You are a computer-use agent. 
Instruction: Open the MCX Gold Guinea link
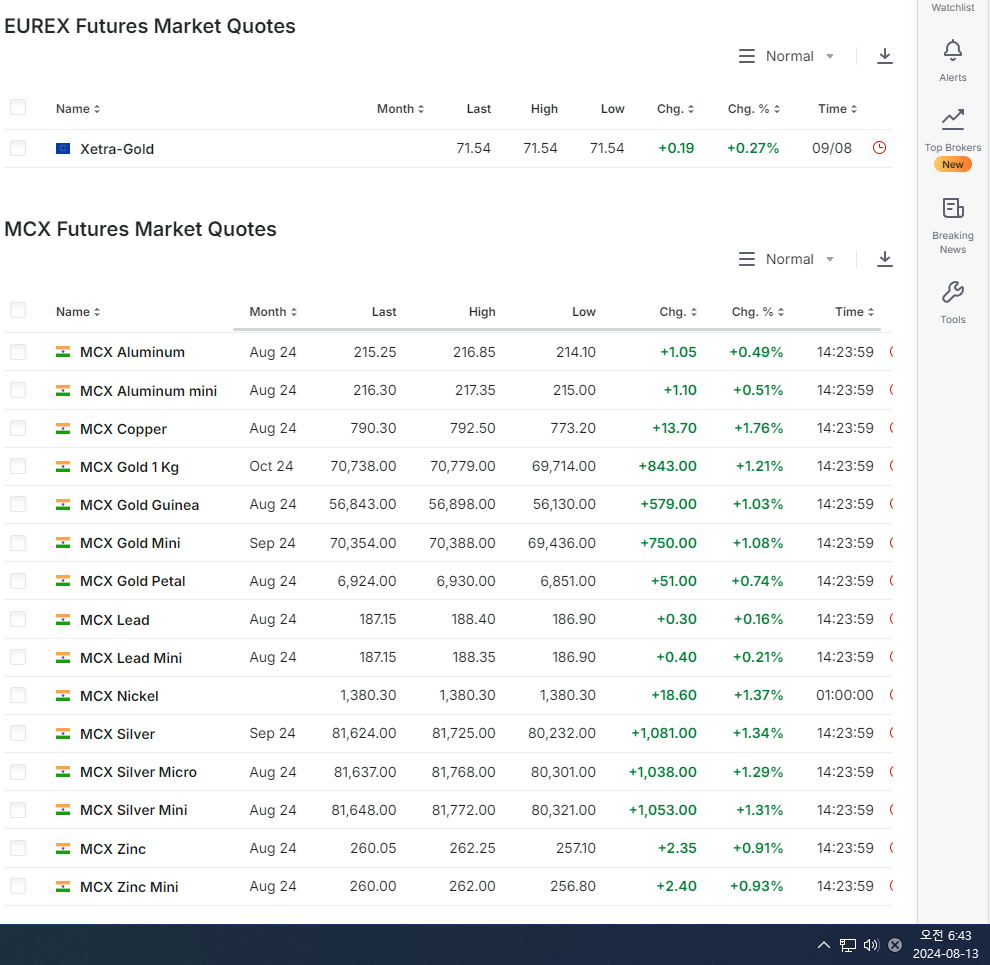(x=140, y=505)
